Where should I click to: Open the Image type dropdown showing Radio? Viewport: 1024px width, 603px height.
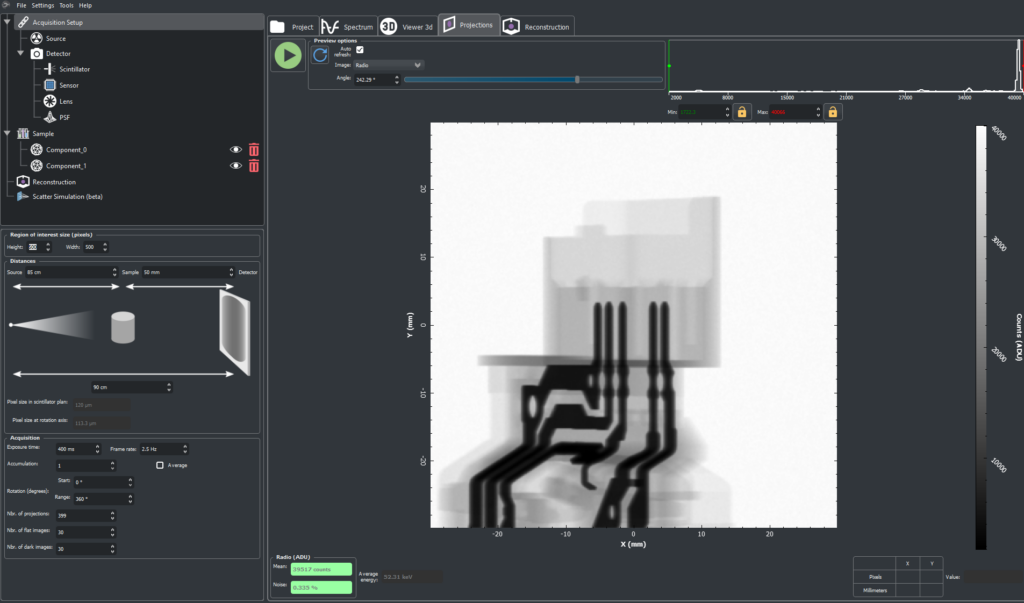(x=389, y=65)
